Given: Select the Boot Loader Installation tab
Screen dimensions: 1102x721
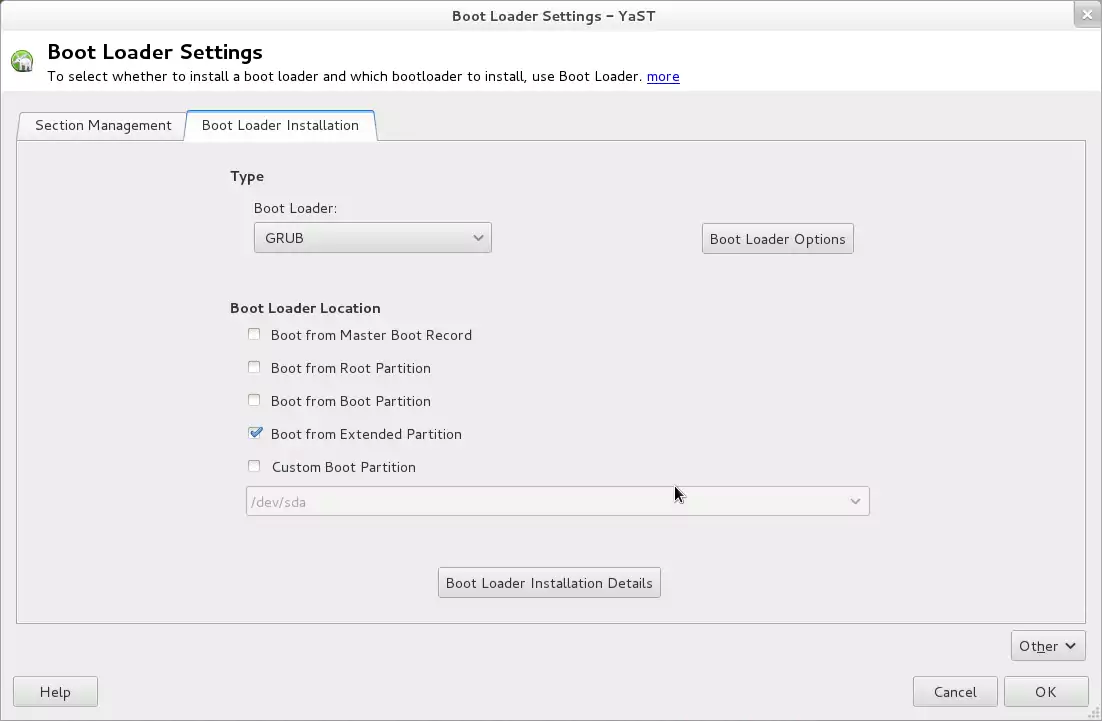Looking at the screenshot, I should pos(280,125).
